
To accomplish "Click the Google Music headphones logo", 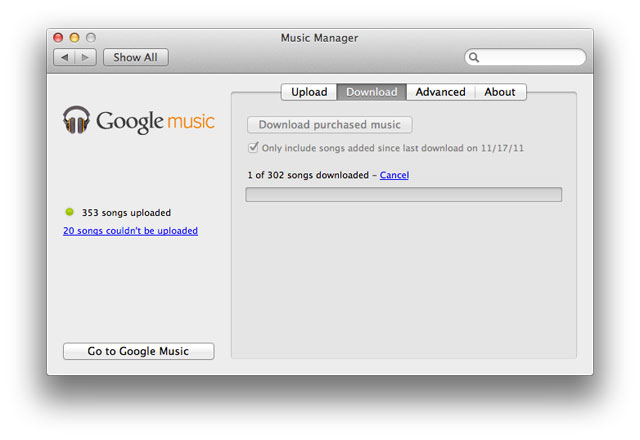I will (x=76, y=120).
